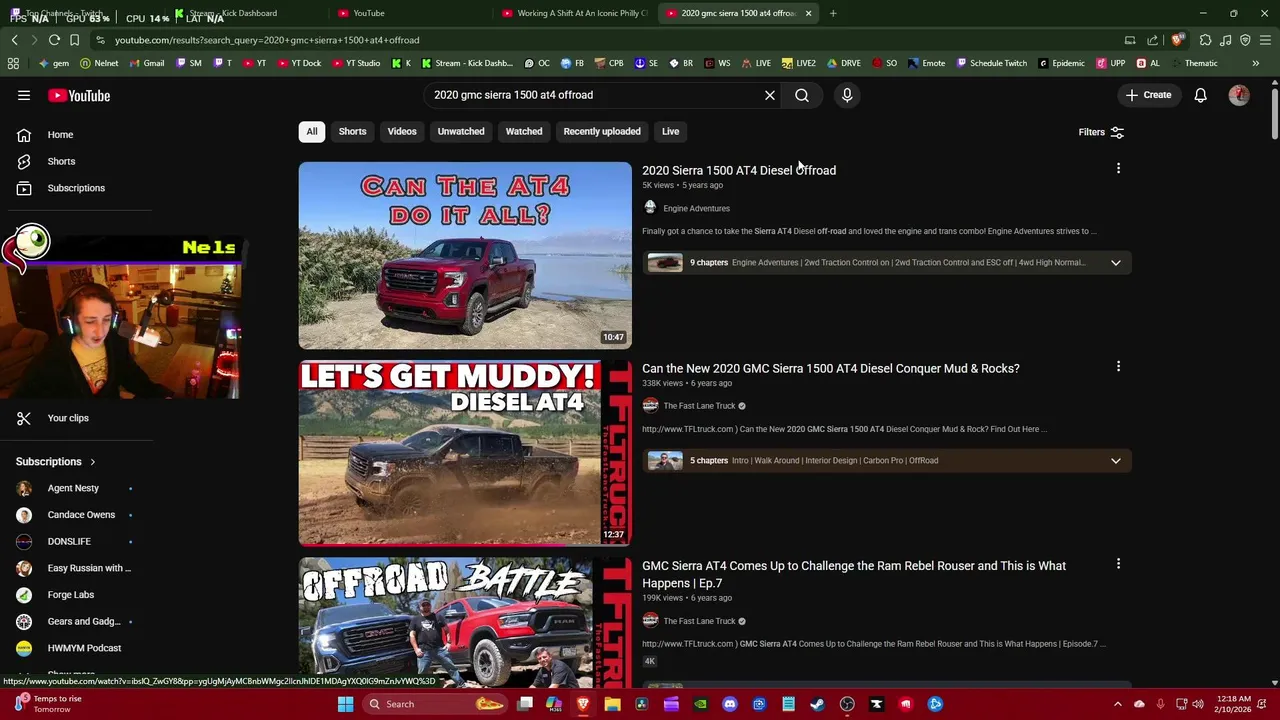
Task: Open the 2020 Sierra 1500 AT4 Diesel Offroad title
Action: [x=739, y=170]
